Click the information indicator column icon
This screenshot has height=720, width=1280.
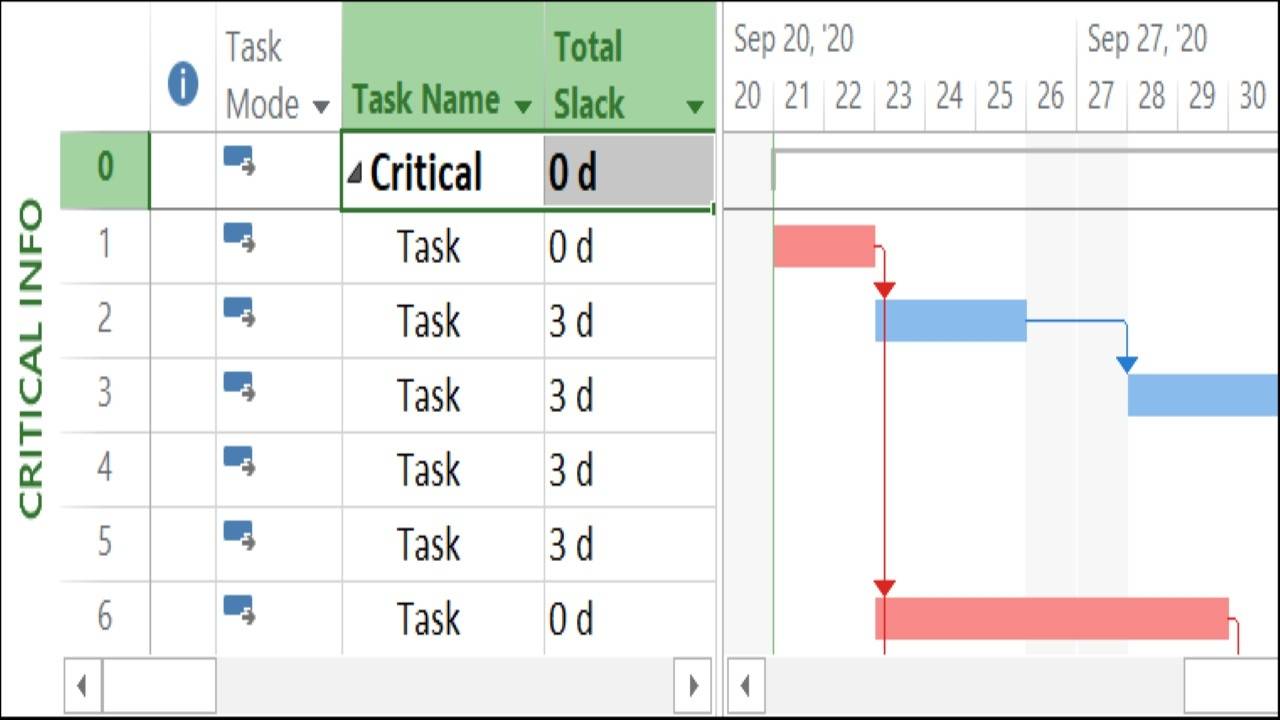183,83
